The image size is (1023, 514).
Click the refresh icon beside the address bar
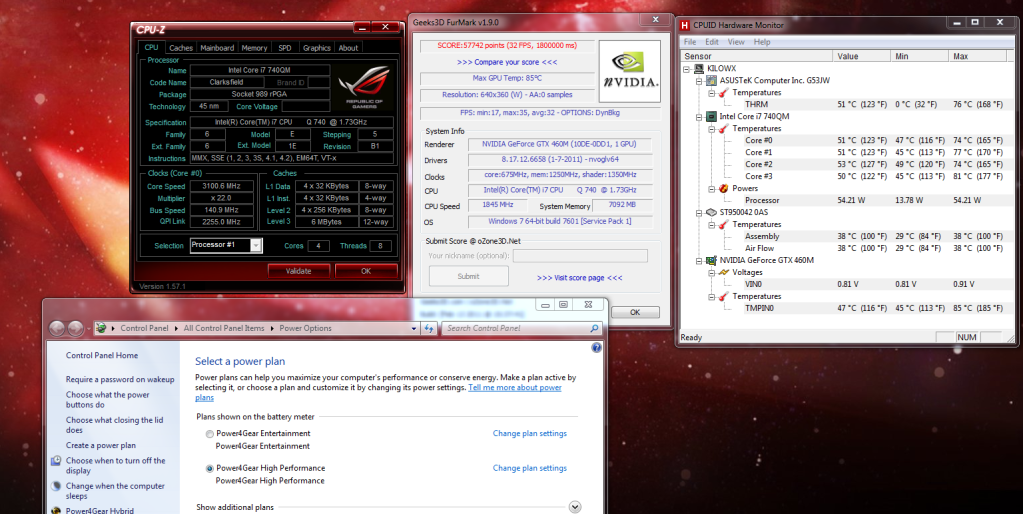coord(428,328)
